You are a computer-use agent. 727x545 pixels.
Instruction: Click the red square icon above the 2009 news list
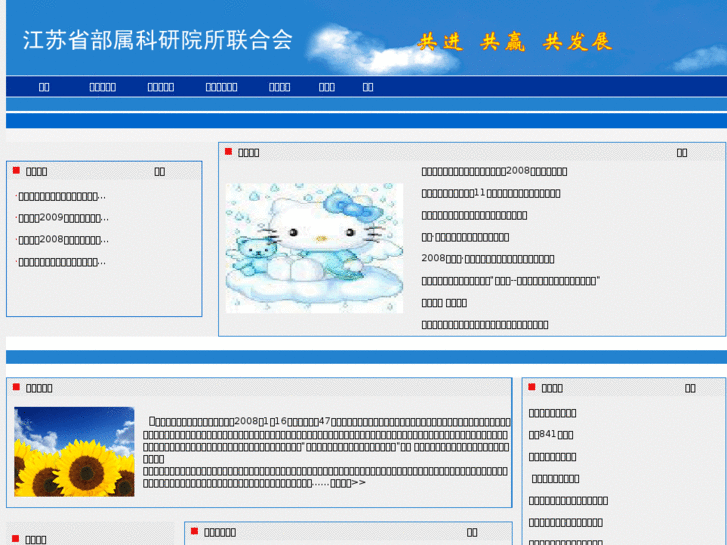(x=16, y=170)
